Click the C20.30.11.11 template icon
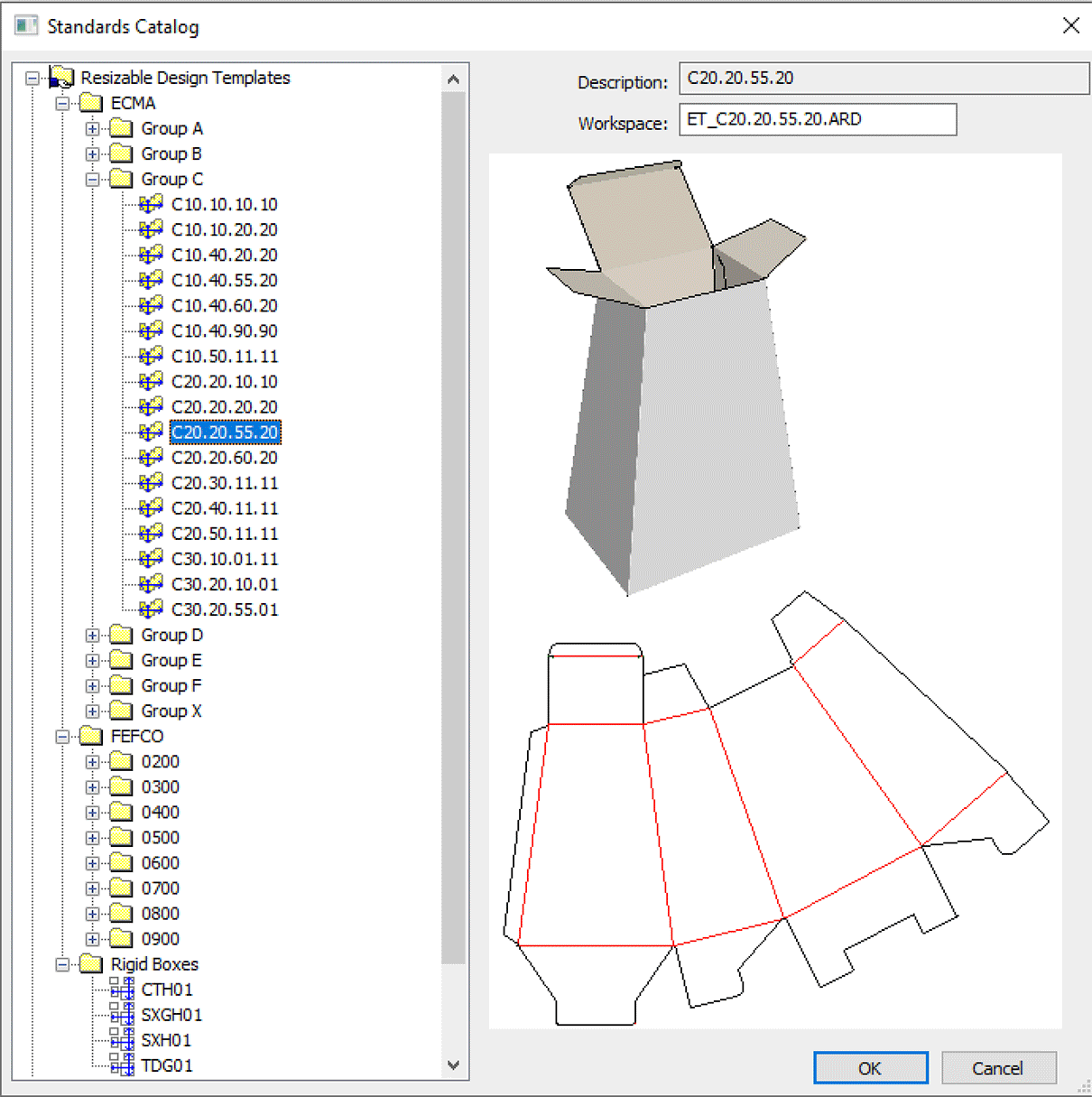This screenshot has height=1097, width=1092. point(151,482)
